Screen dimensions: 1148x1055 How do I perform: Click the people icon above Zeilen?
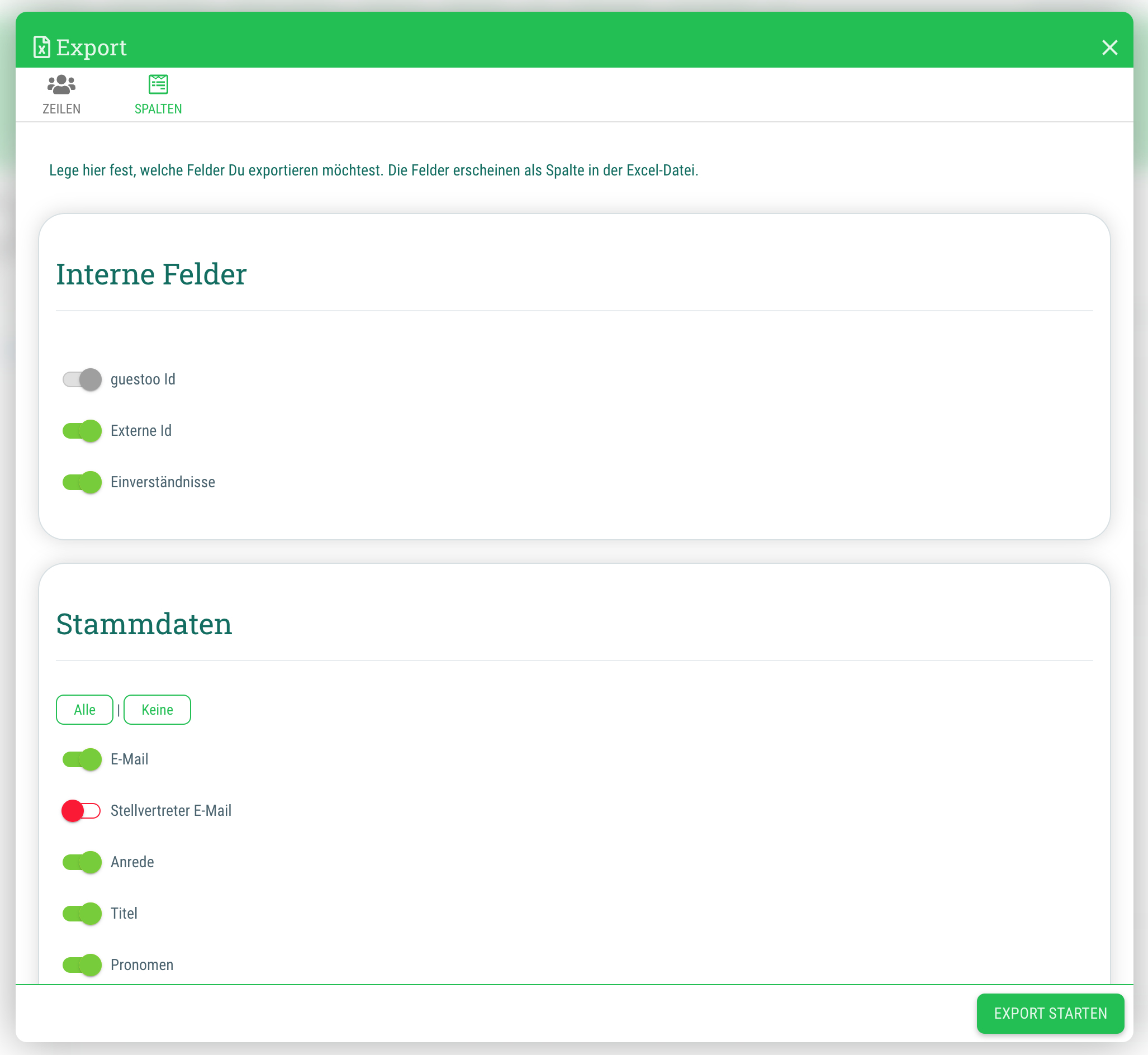pos(61,84)
